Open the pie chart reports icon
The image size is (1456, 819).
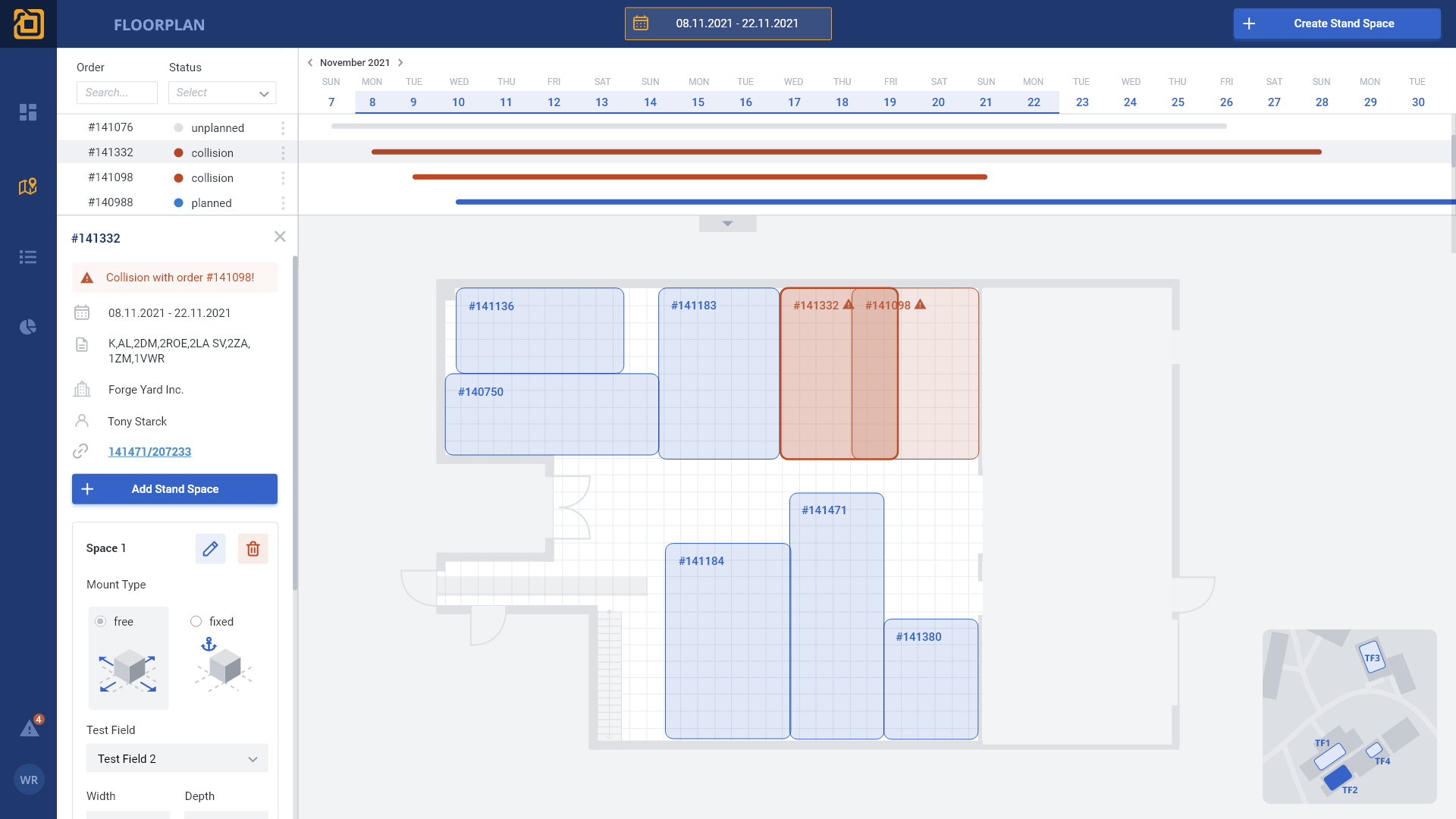coord(28,327)
